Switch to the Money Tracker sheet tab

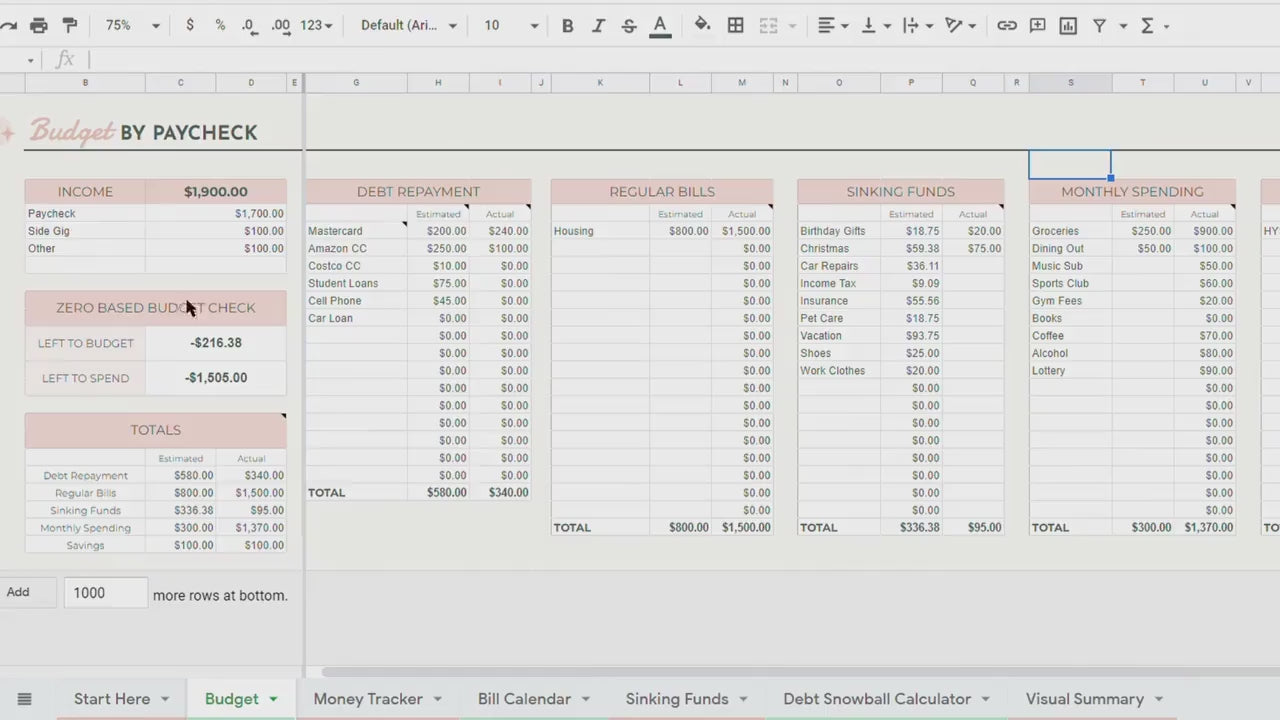pos(368,699)
